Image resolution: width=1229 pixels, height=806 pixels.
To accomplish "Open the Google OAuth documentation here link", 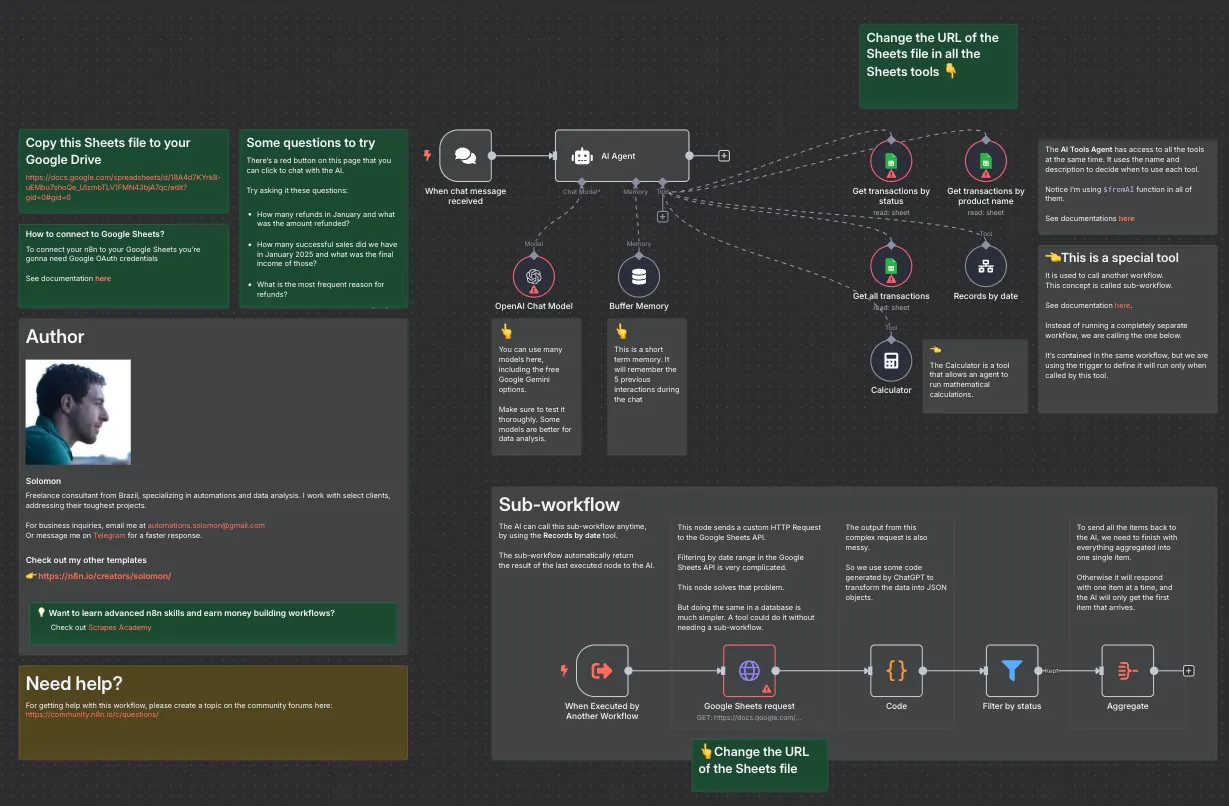I will pyautogui.click(x=103, y=278).
